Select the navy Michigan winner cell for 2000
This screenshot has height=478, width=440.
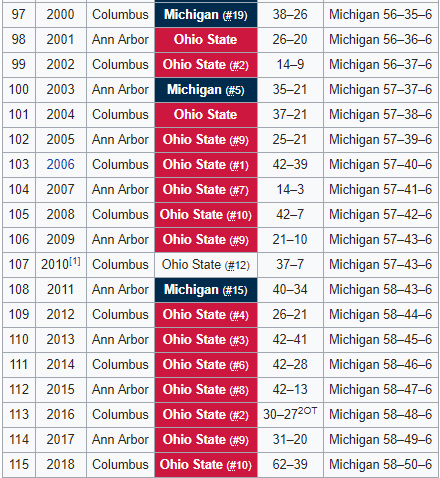(x=206, y=15)
